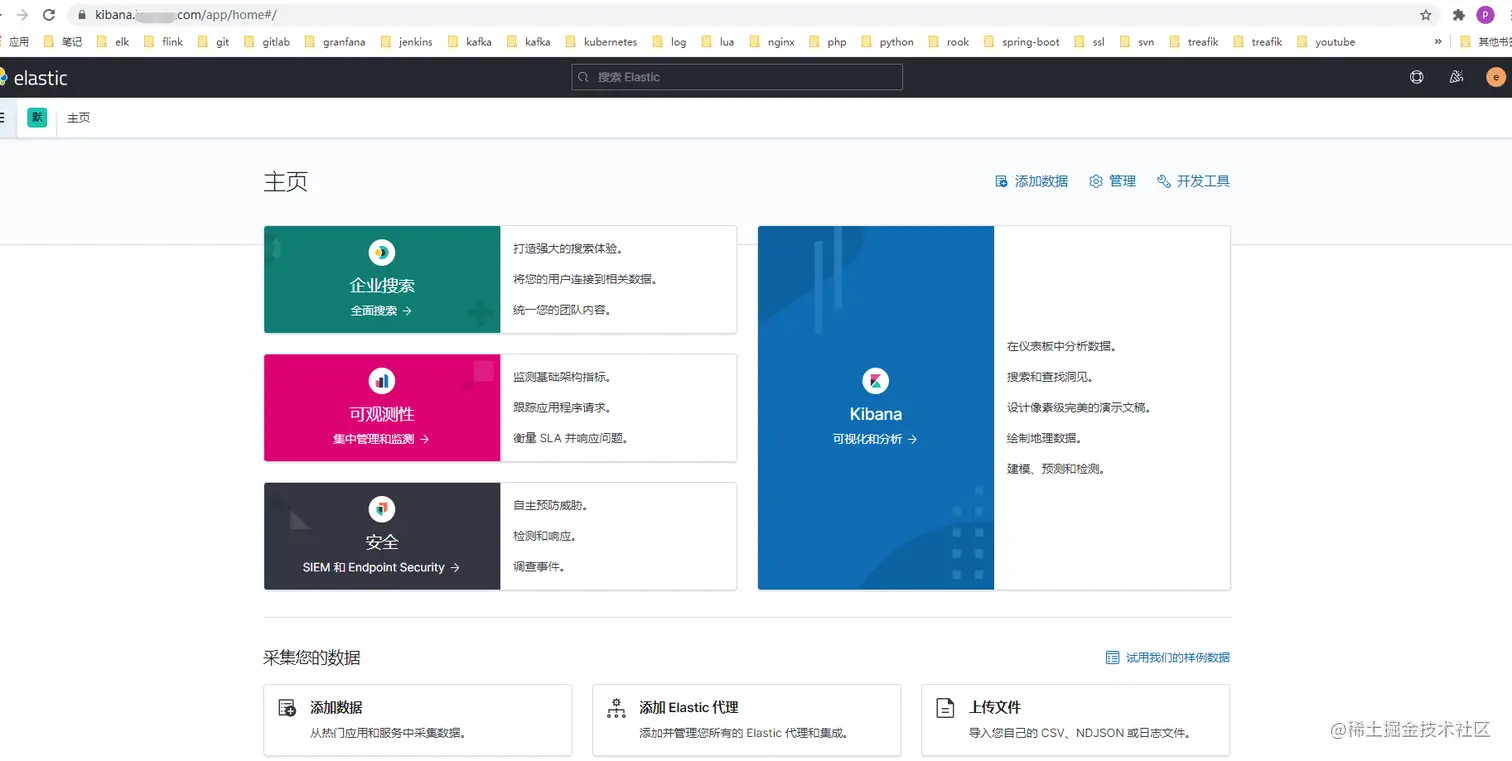The height and width of the screenshot is (761, 1512).
Task: Click the 添加 Elastic 代理 card icon
Action: tap(616, 708)
